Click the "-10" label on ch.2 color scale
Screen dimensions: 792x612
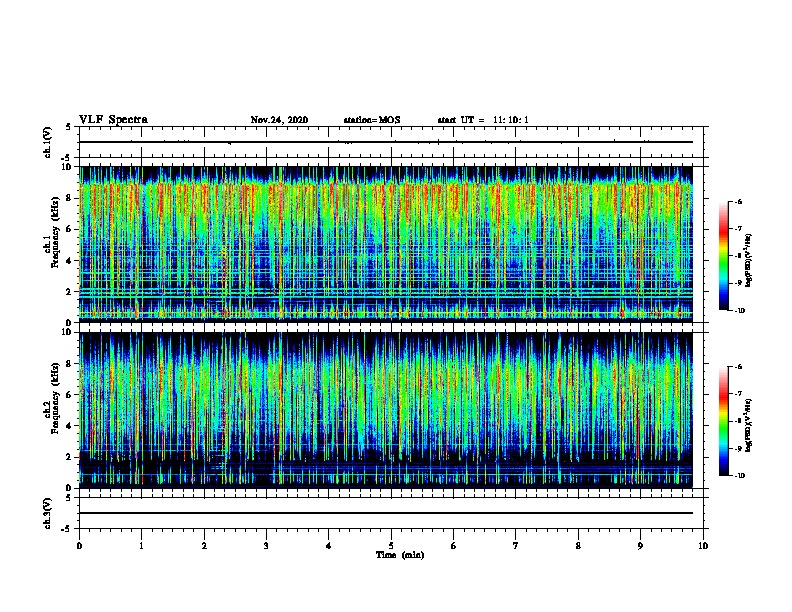(x=739, y=476)
